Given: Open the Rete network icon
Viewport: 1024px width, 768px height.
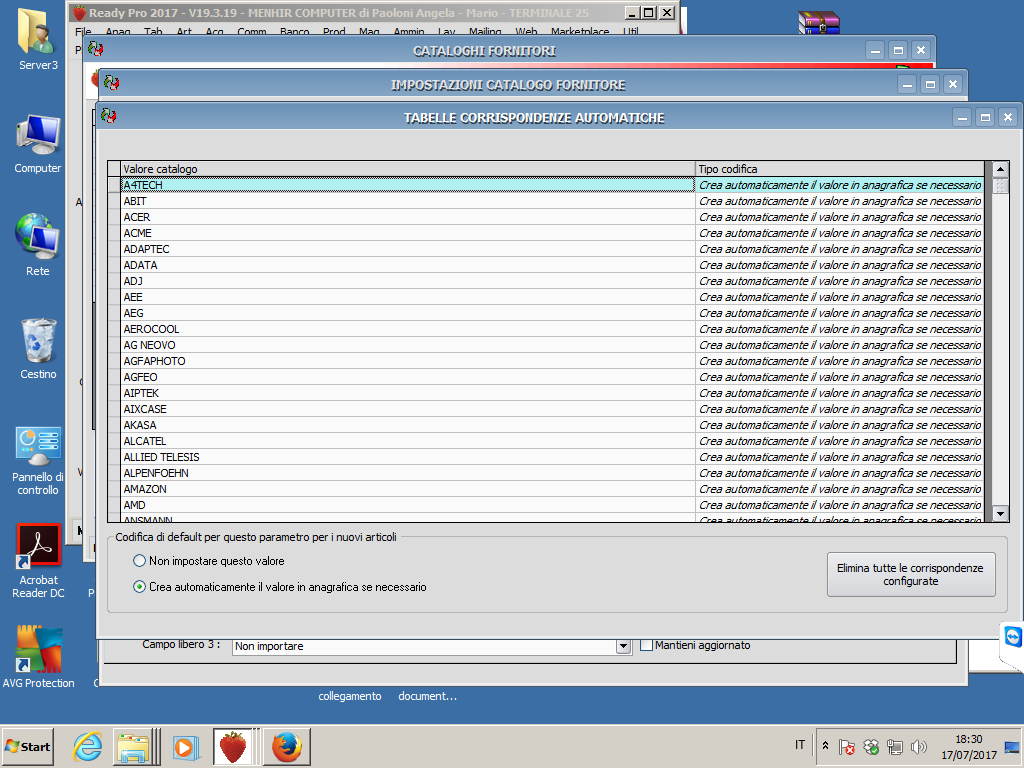Looking at the screenshot, I should tap(38, 245).
